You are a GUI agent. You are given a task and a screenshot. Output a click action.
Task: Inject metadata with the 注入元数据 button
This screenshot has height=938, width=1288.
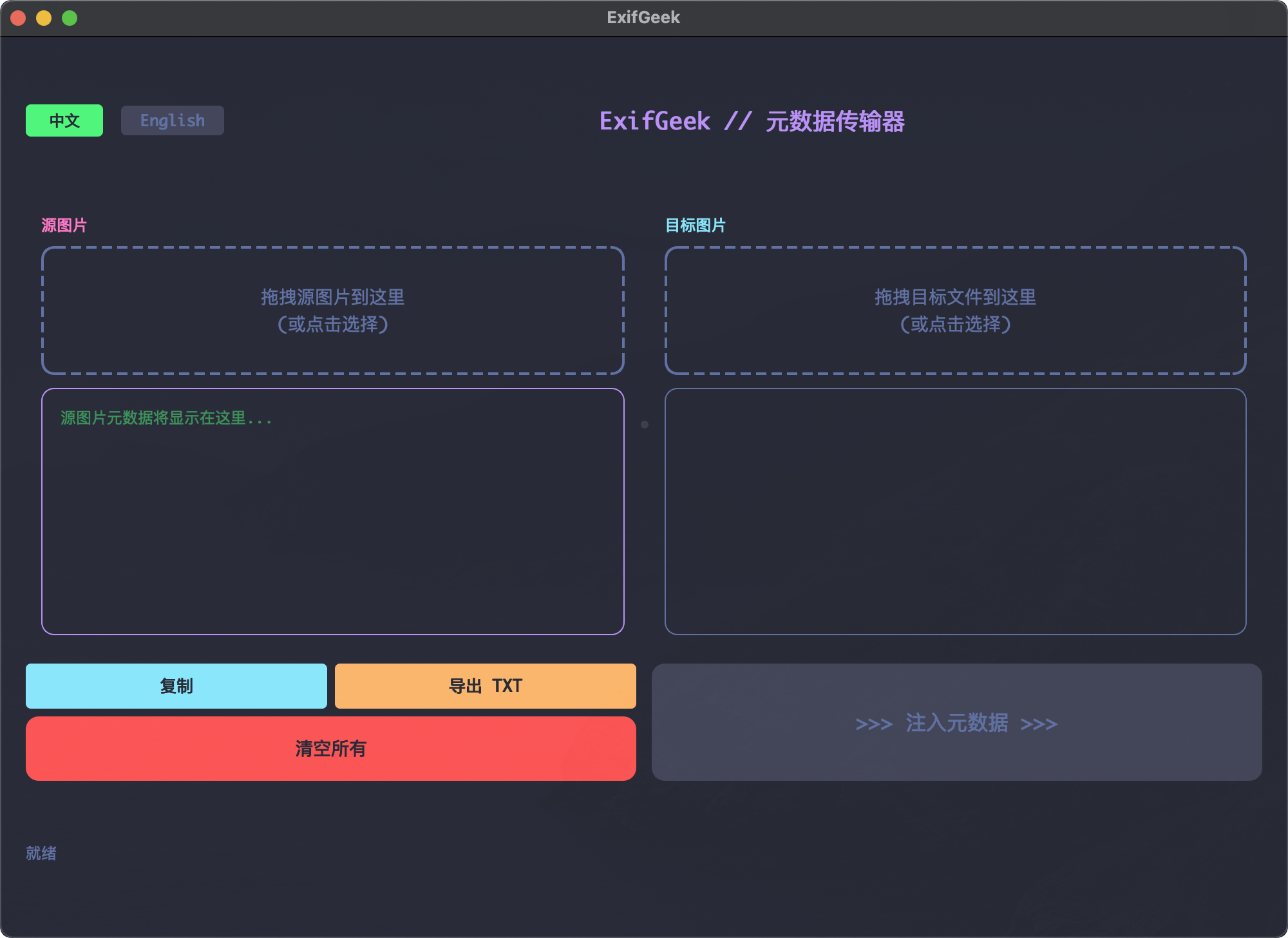pos(957,722)
